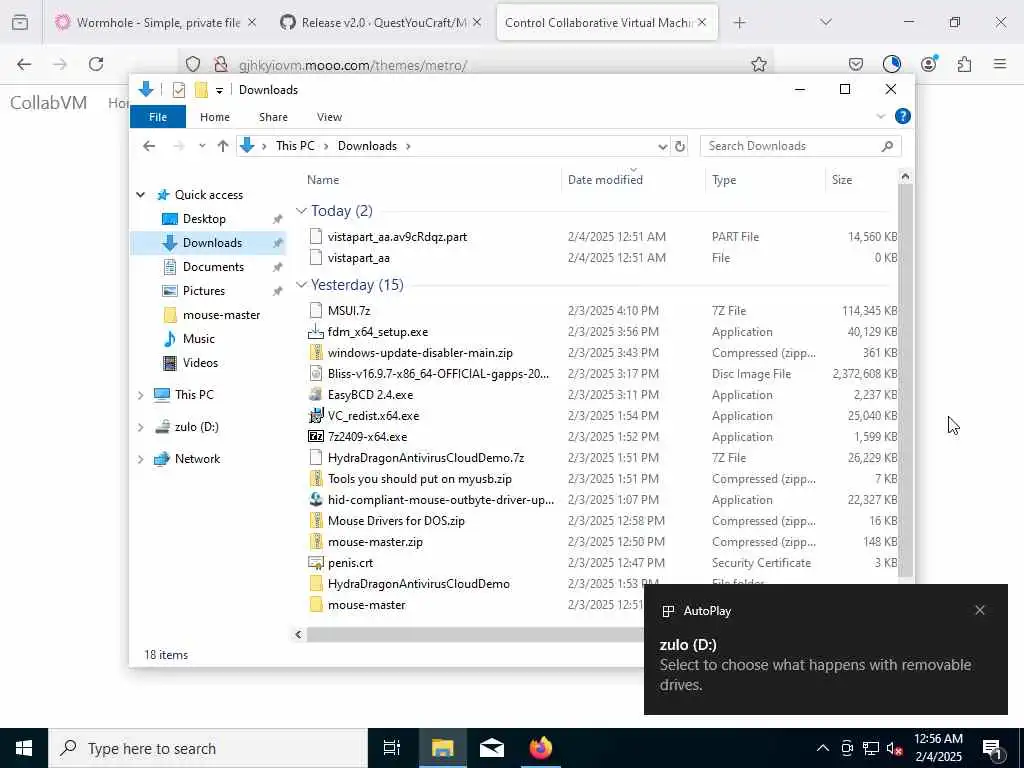The height and width of the screenshot is (768, 1024).
Task: Click New Folder icon in Explorer title bar
Action: [201, 89]
